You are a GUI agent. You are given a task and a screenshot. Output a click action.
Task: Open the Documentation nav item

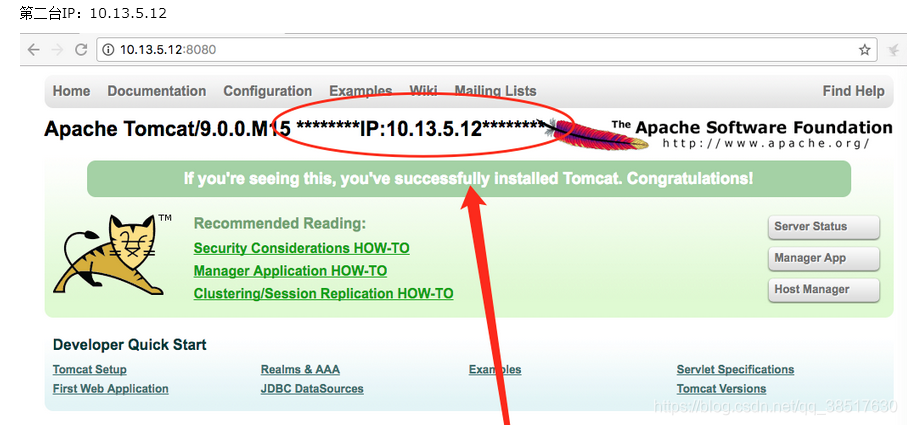[x=157, y=91]
